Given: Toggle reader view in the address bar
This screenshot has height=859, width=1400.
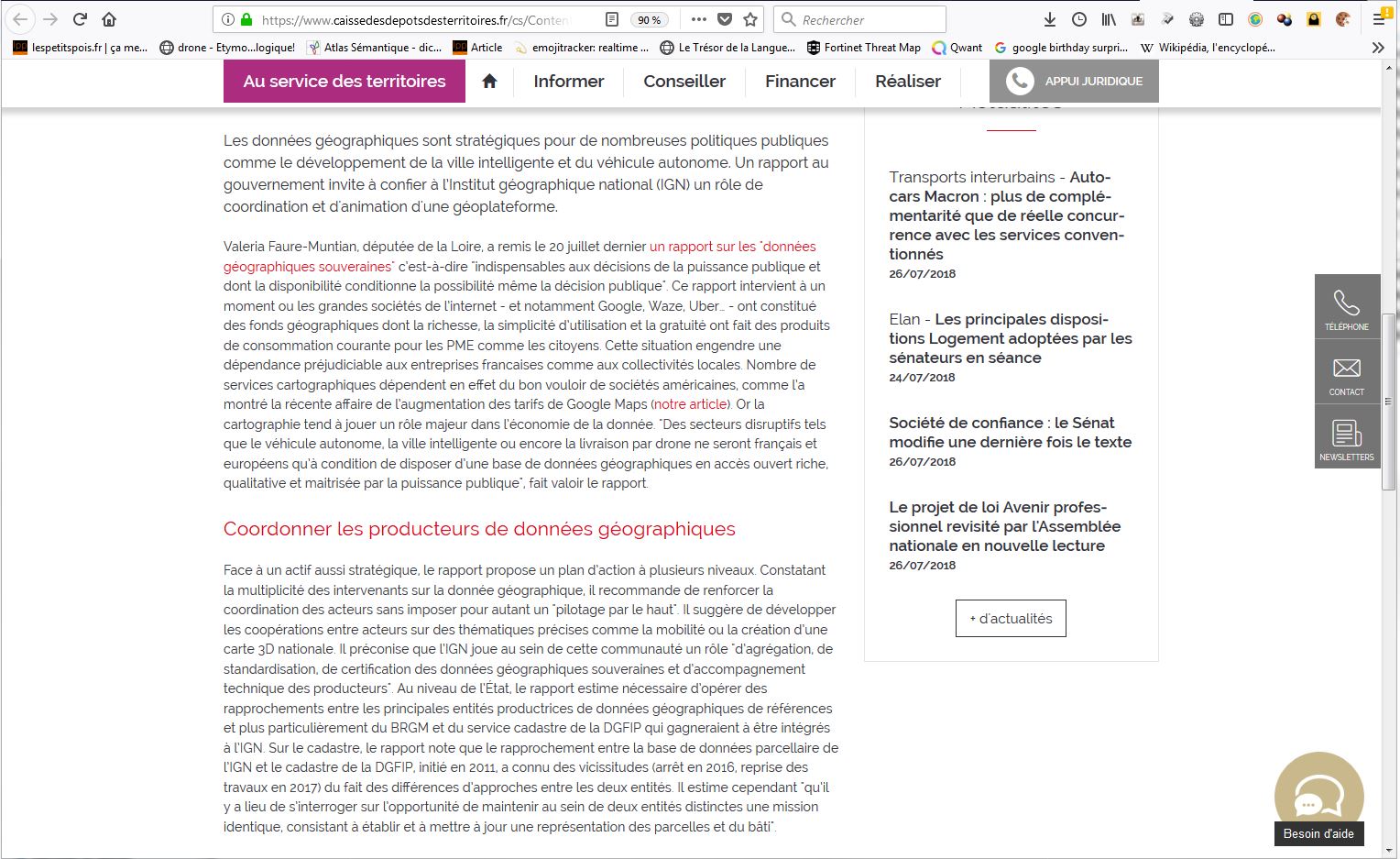Looking at the screenshot, I should click(x=612, y=19).
